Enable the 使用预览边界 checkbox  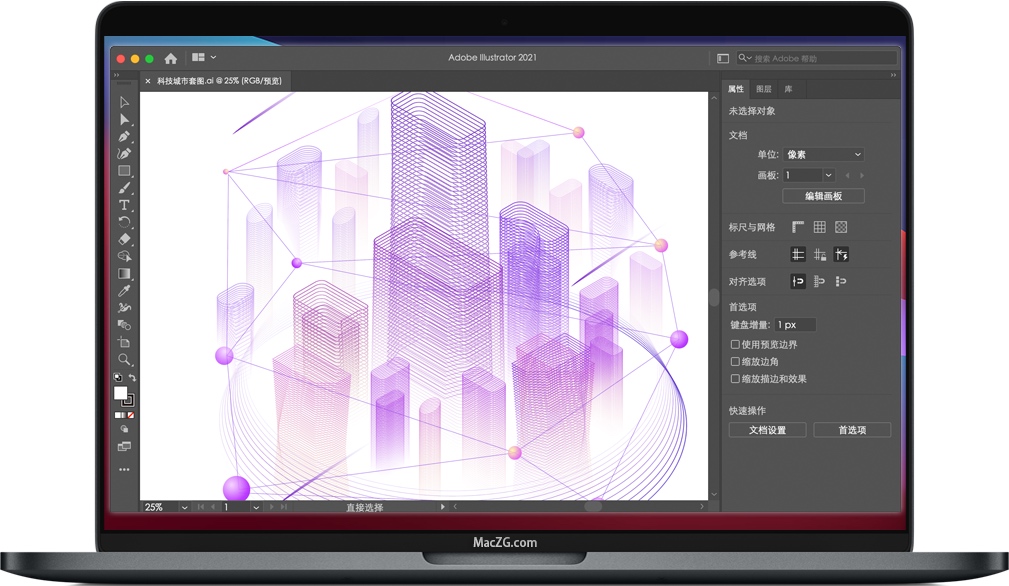[735, 344]
